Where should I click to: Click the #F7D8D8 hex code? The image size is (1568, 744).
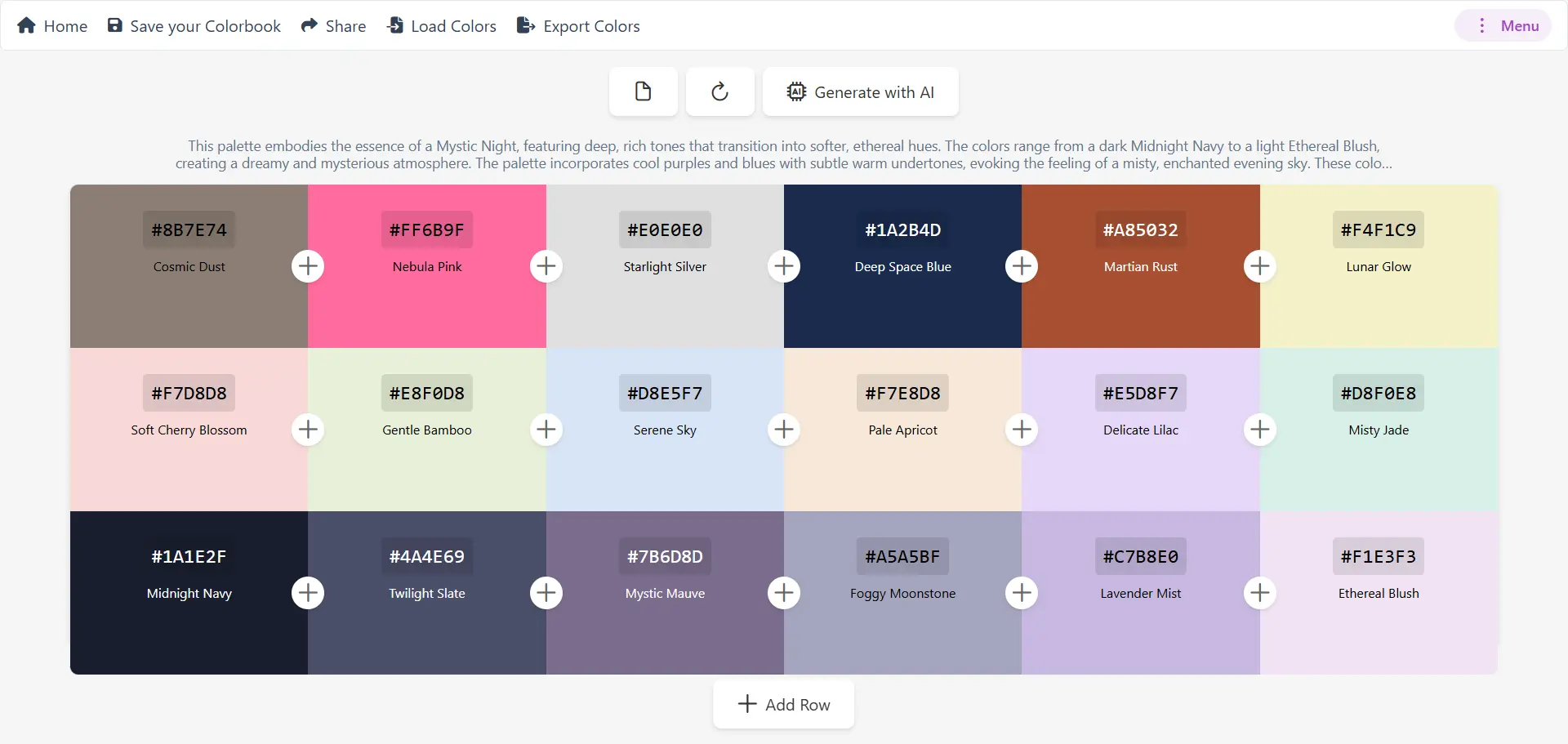(x=189, y=394)
